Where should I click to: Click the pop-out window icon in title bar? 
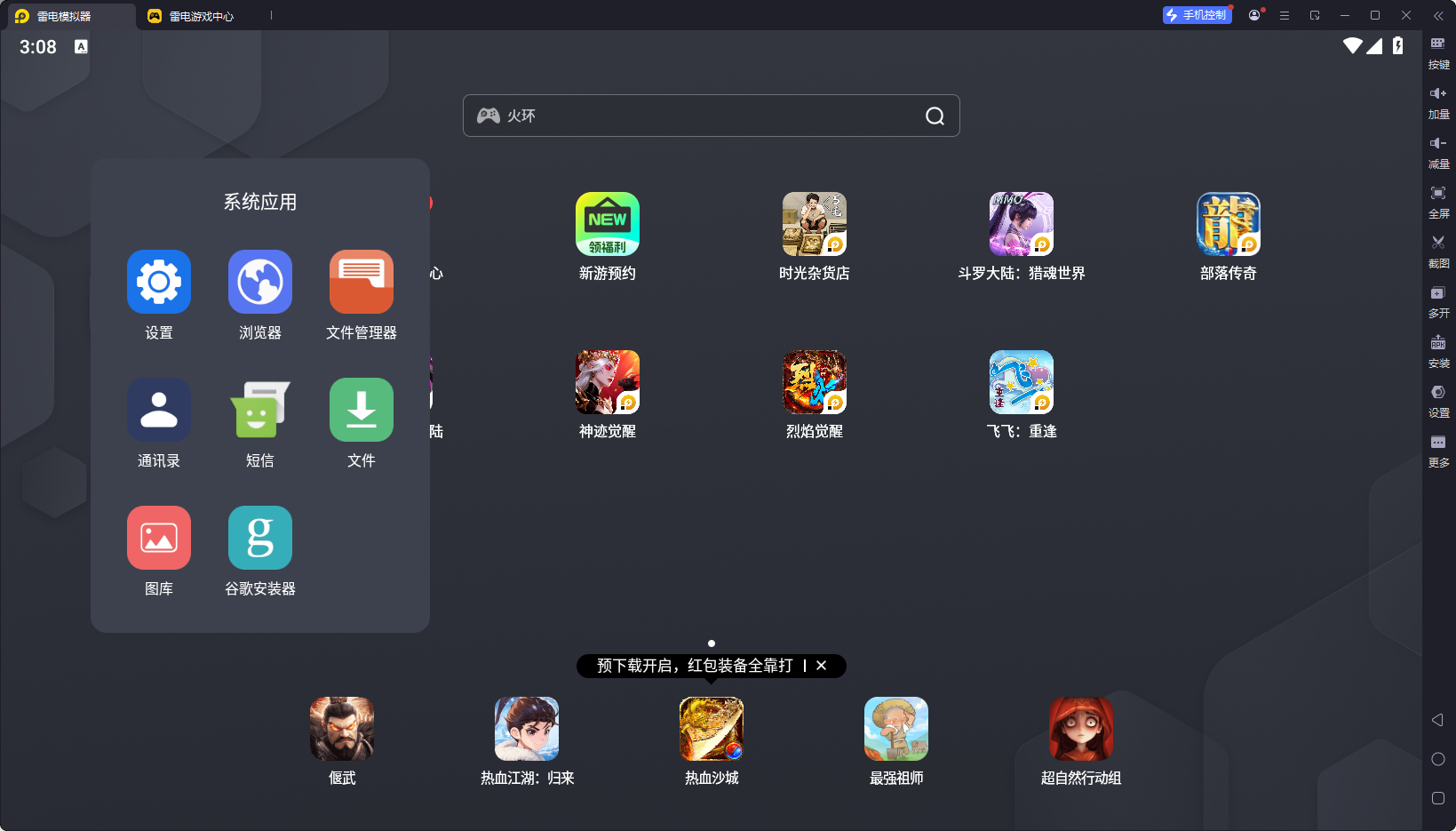(1315, 15)
